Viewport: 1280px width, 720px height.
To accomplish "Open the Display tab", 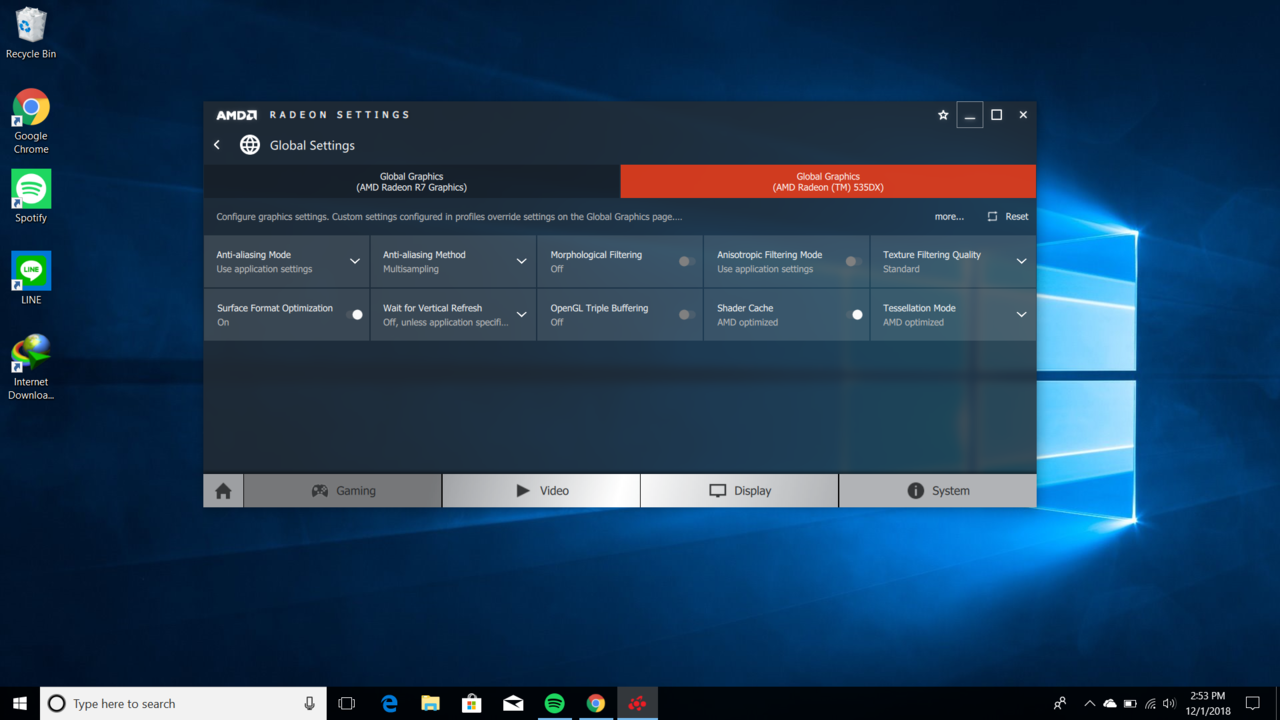I will [x=739, y=491].
